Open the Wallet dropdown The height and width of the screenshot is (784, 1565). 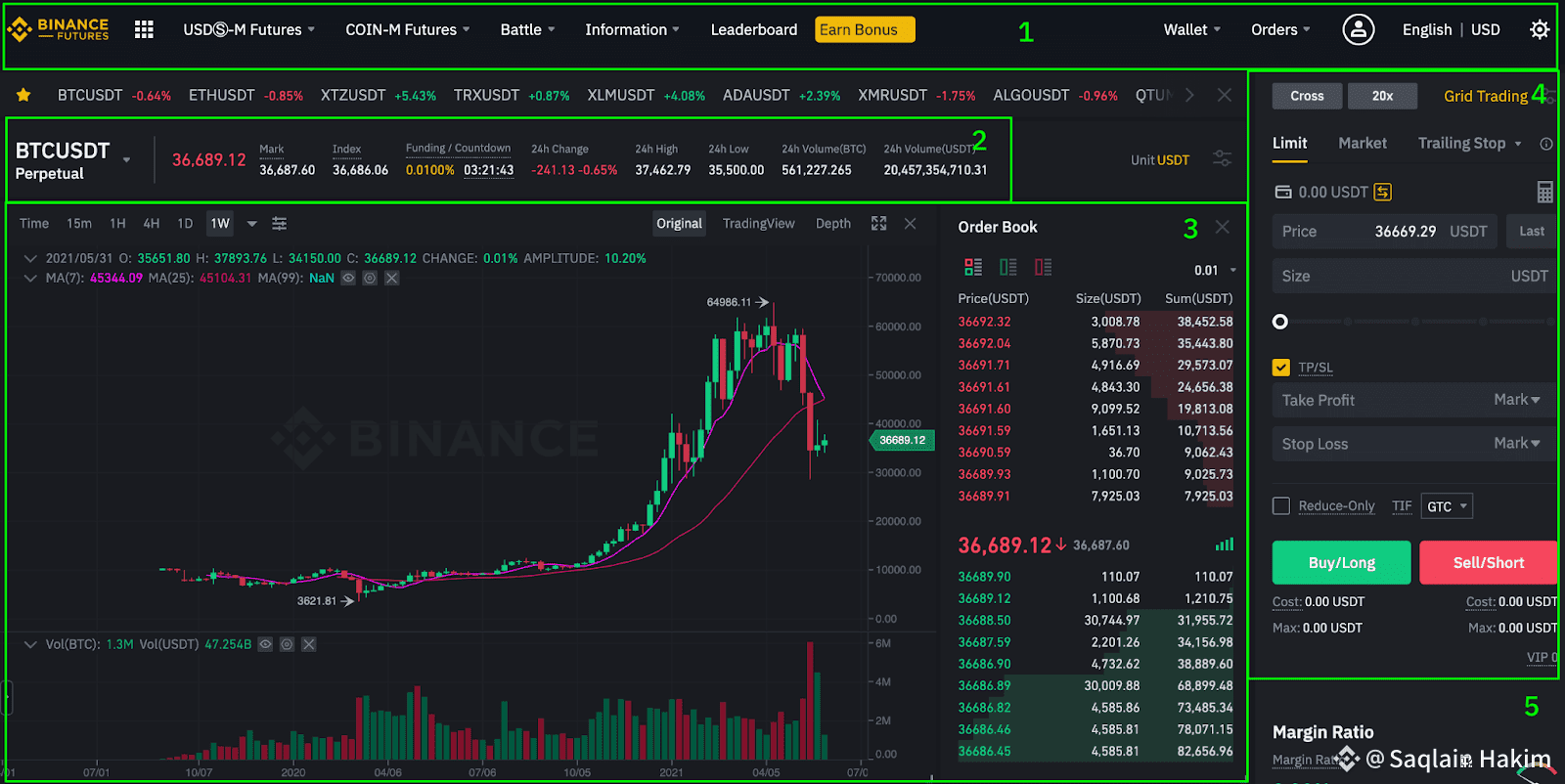tap(1192, 29)
